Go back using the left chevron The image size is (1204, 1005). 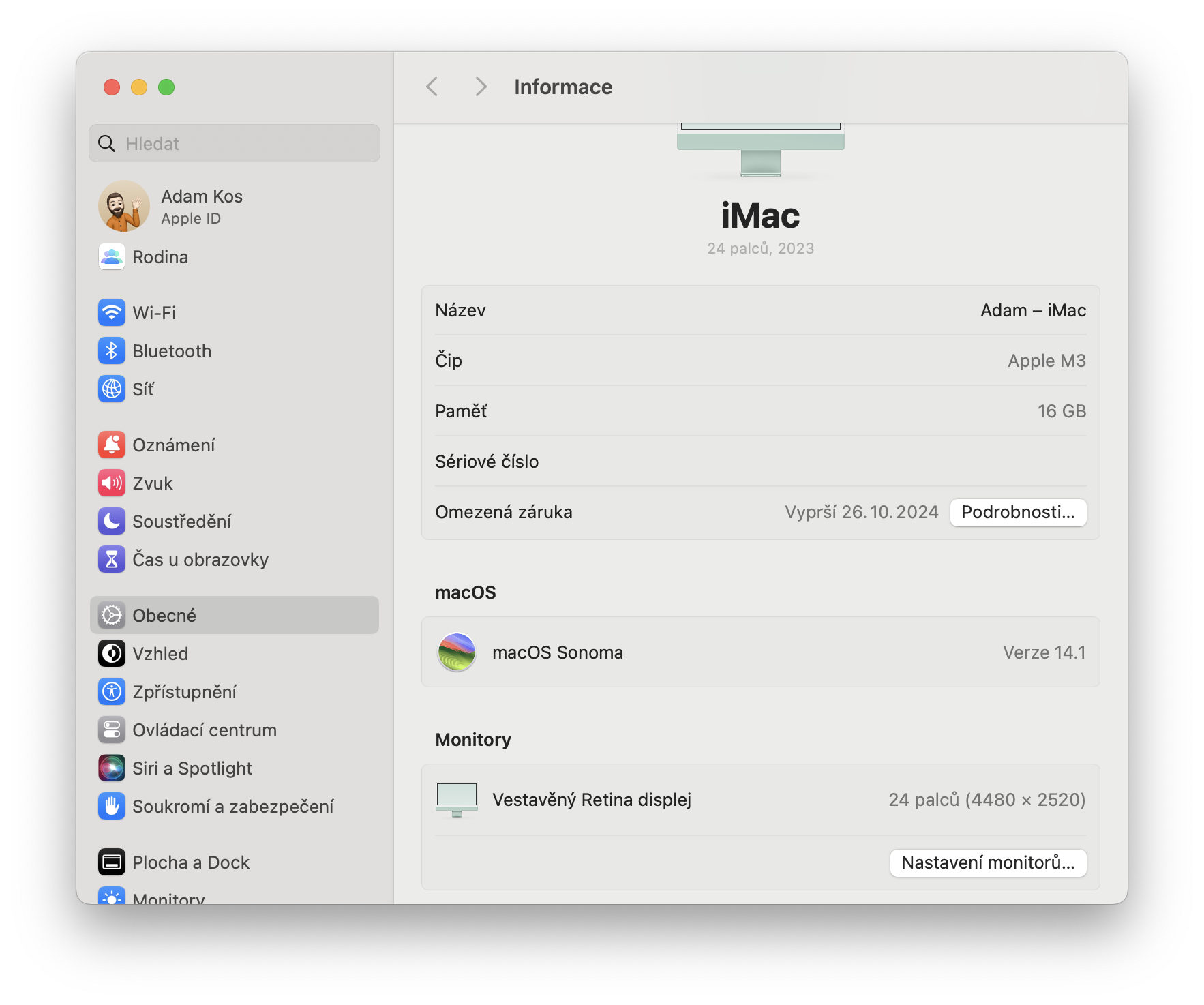point(432,87)
